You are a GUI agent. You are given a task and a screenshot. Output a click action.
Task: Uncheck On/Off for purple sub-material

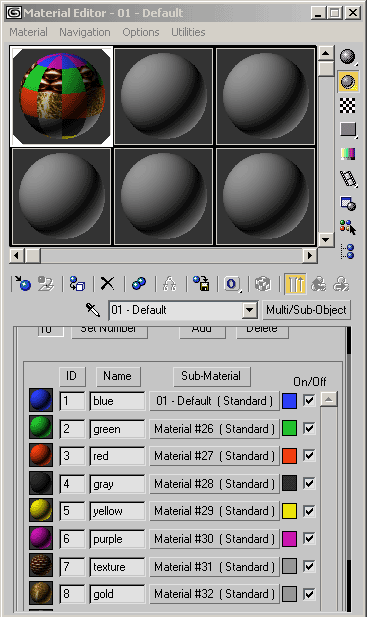[x=309, y=539]
